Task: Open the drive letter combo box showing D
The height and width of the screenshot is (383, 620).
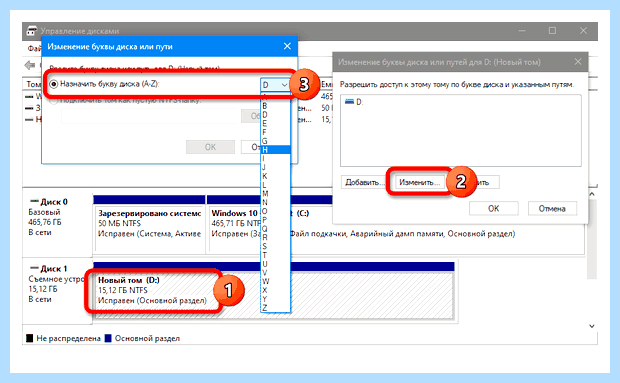Action: (x=275, y=85)
